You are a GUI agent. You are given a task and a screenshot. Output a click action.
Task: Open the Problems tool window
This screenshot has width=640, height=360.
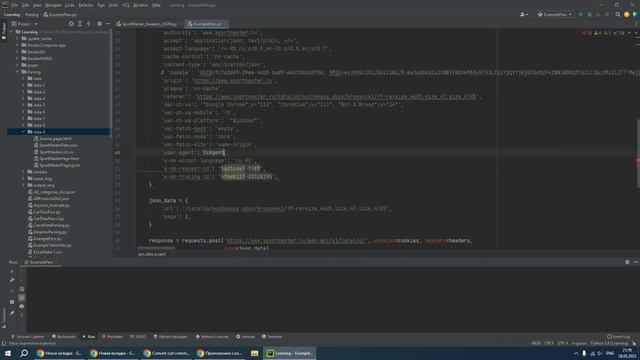click(112, 337)
